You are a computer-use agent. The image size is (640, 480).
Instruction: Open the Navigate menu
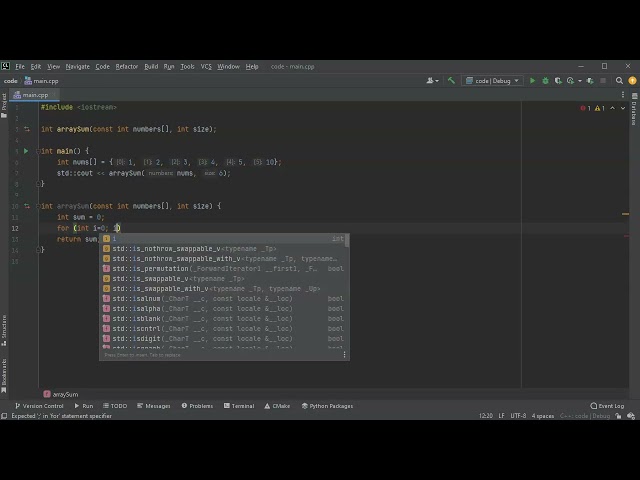click(78, 67)
